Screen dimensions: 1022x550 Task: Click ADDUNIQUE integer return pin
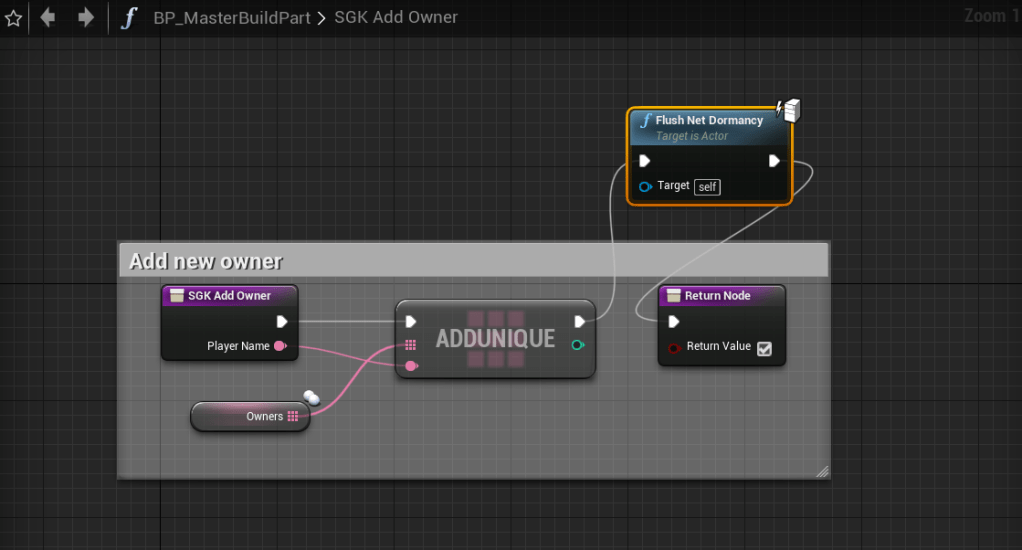(577, 345)
